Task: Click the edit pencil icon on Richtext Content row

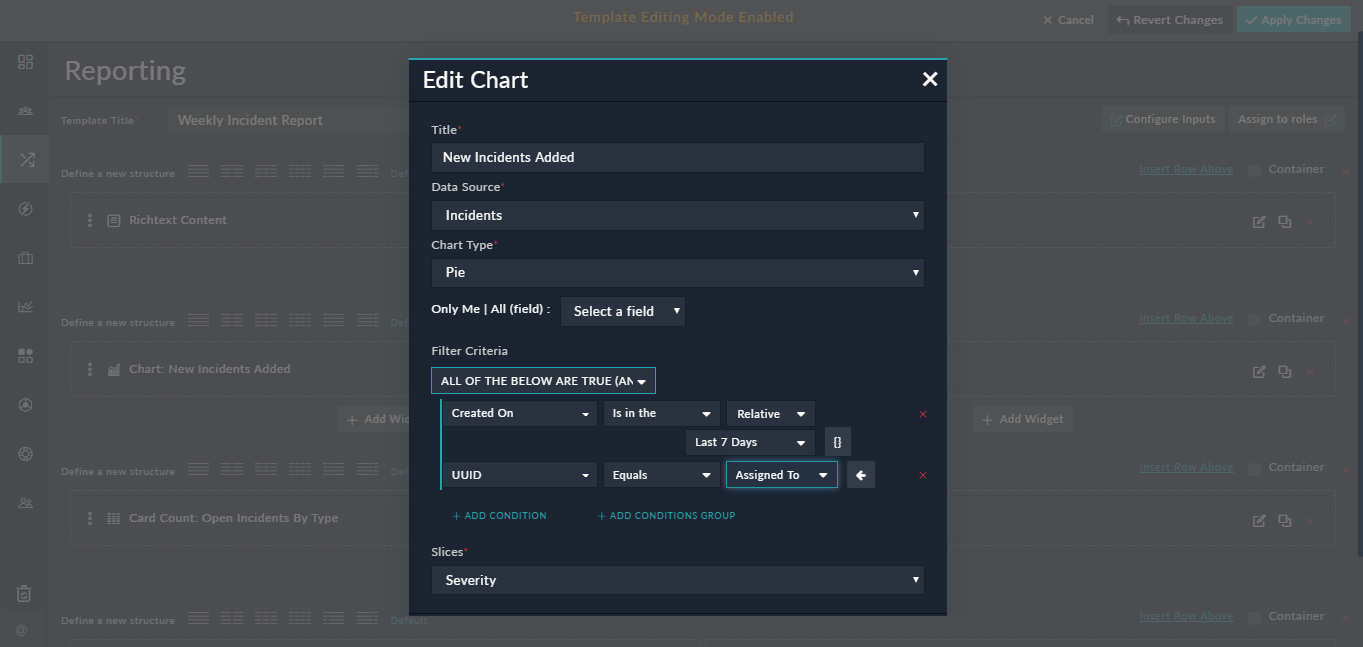Action: coord(1259,221)
